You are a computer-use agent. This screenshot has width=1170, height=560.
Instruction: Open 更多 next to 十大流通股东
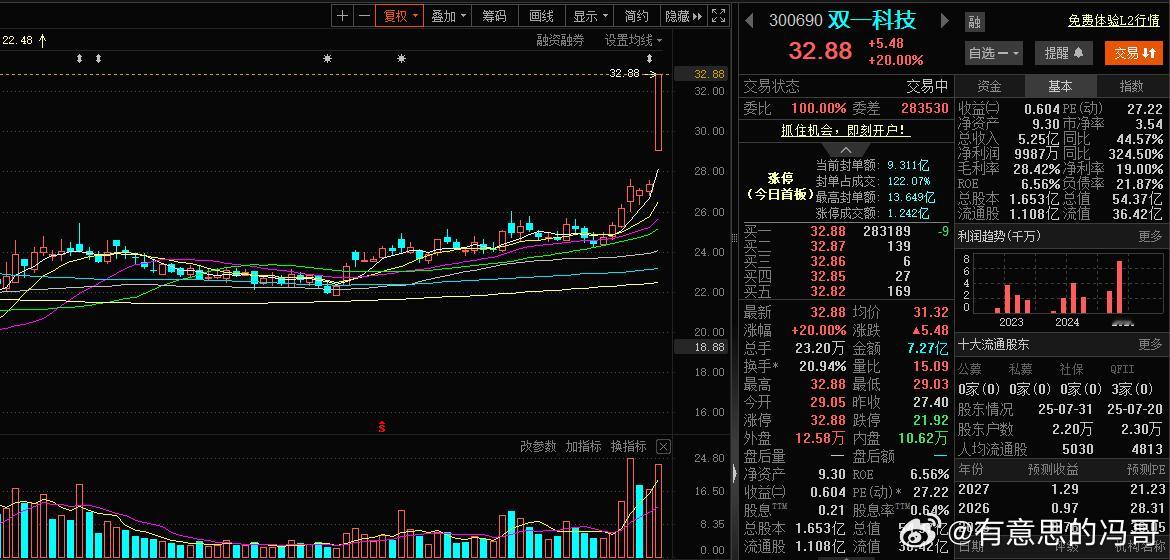[x=1150, y=345]
